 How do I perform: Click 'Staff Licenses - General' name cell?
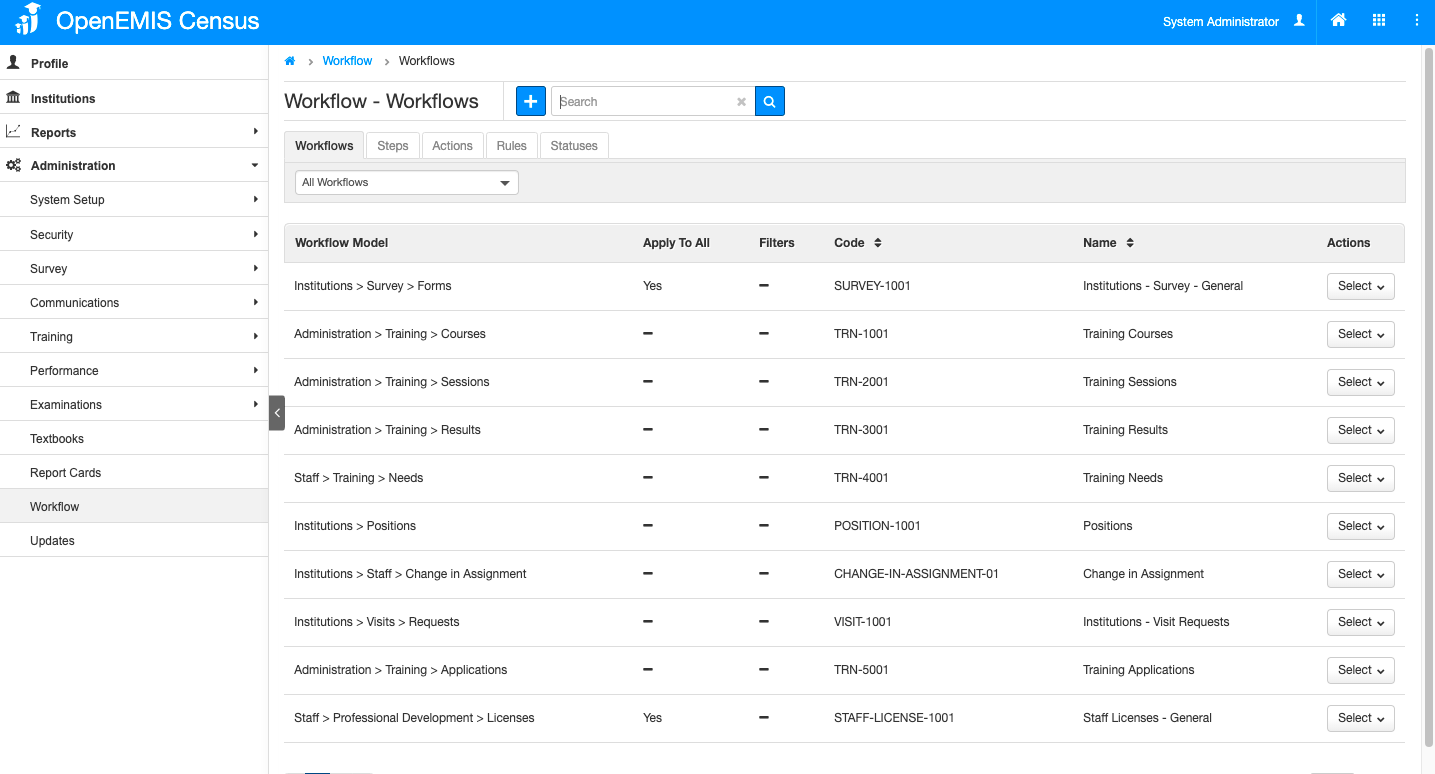point(1147,718)
